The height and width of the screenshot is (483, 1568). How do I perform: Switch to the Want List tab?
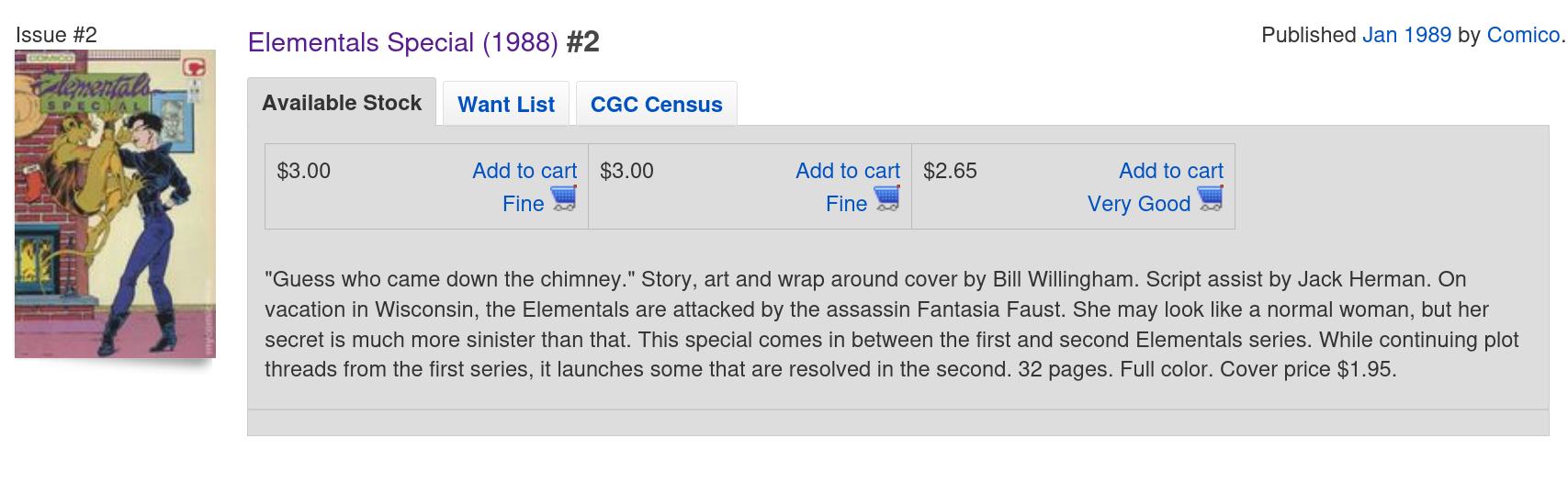tap(506, 105)
